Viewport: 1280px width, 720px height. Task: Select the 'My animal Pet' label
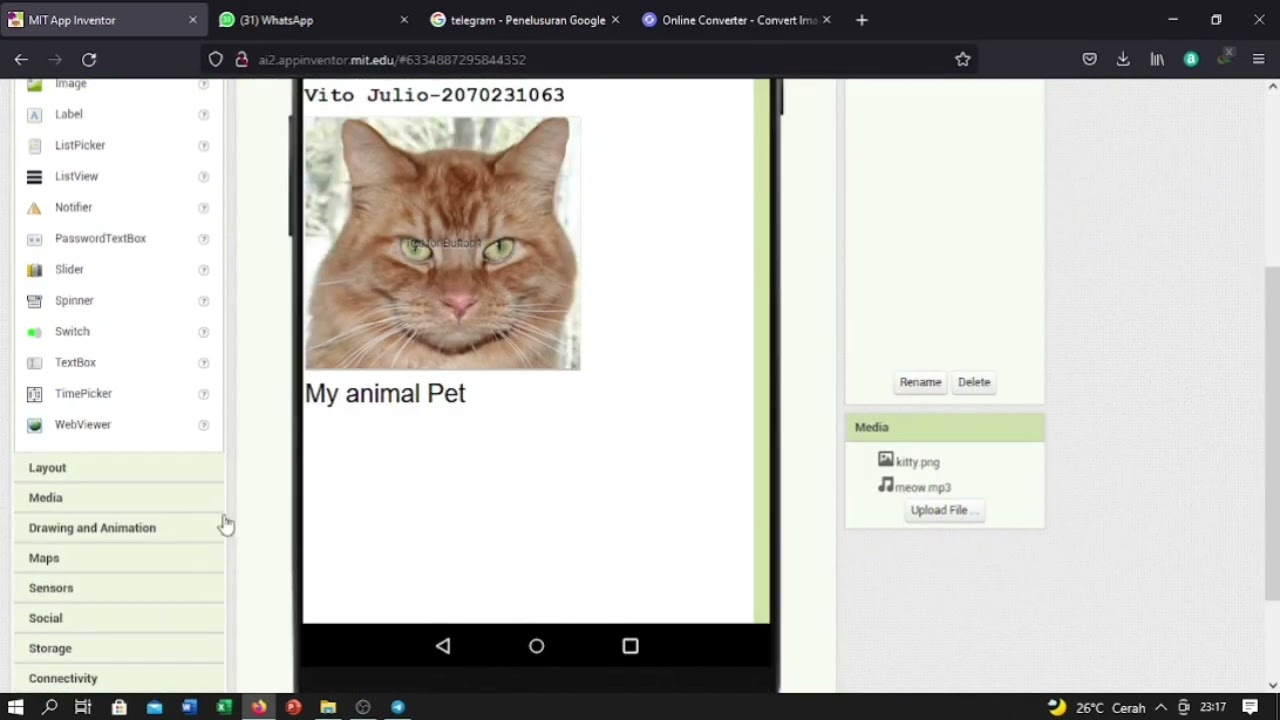[x=385, y=393]
